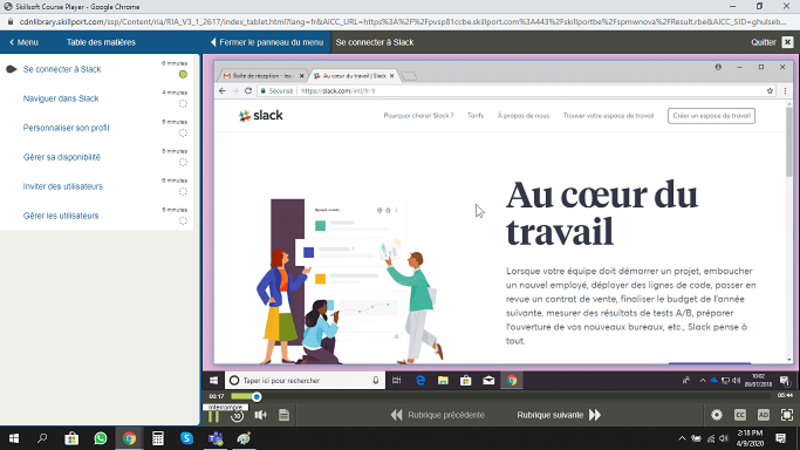This screenshot has width=800, height=450.
Task: Toggle closed captions CC
Action: coord(740,415)
